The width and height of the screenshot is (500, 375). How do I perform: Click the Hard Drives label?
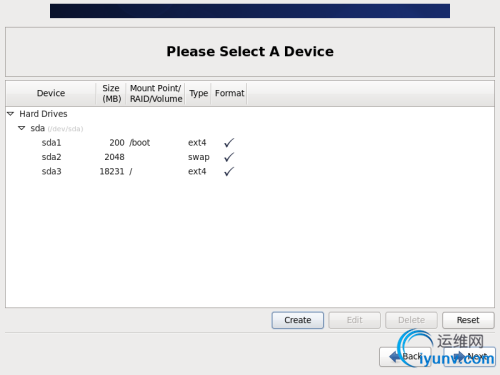coord(43,114)
